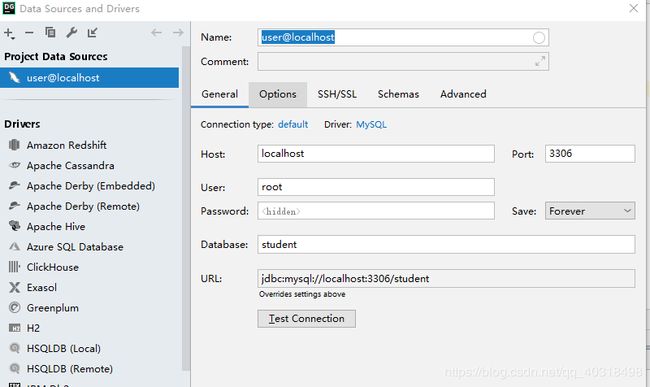Click the add data source plus icon

(9, 33)
